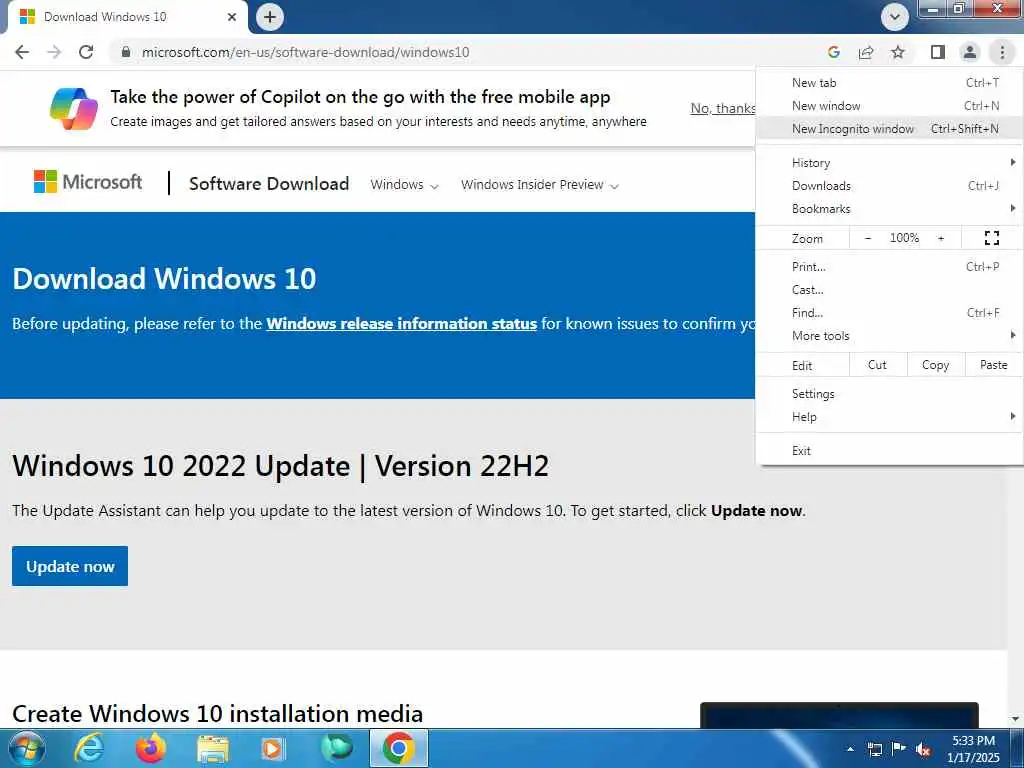The height and width of the screenshot is (768, 1024).
Task: Open the side panel icon
Action: coord(938,52)
